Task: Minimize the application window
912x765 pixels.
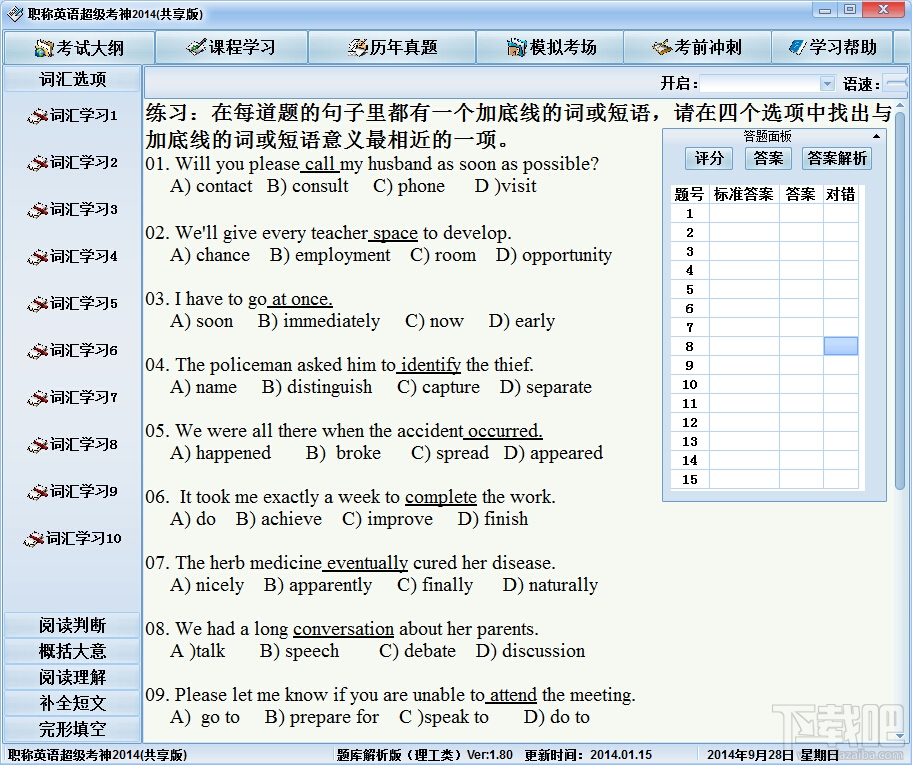Action: pyautogui.click(x=825, y=10)
